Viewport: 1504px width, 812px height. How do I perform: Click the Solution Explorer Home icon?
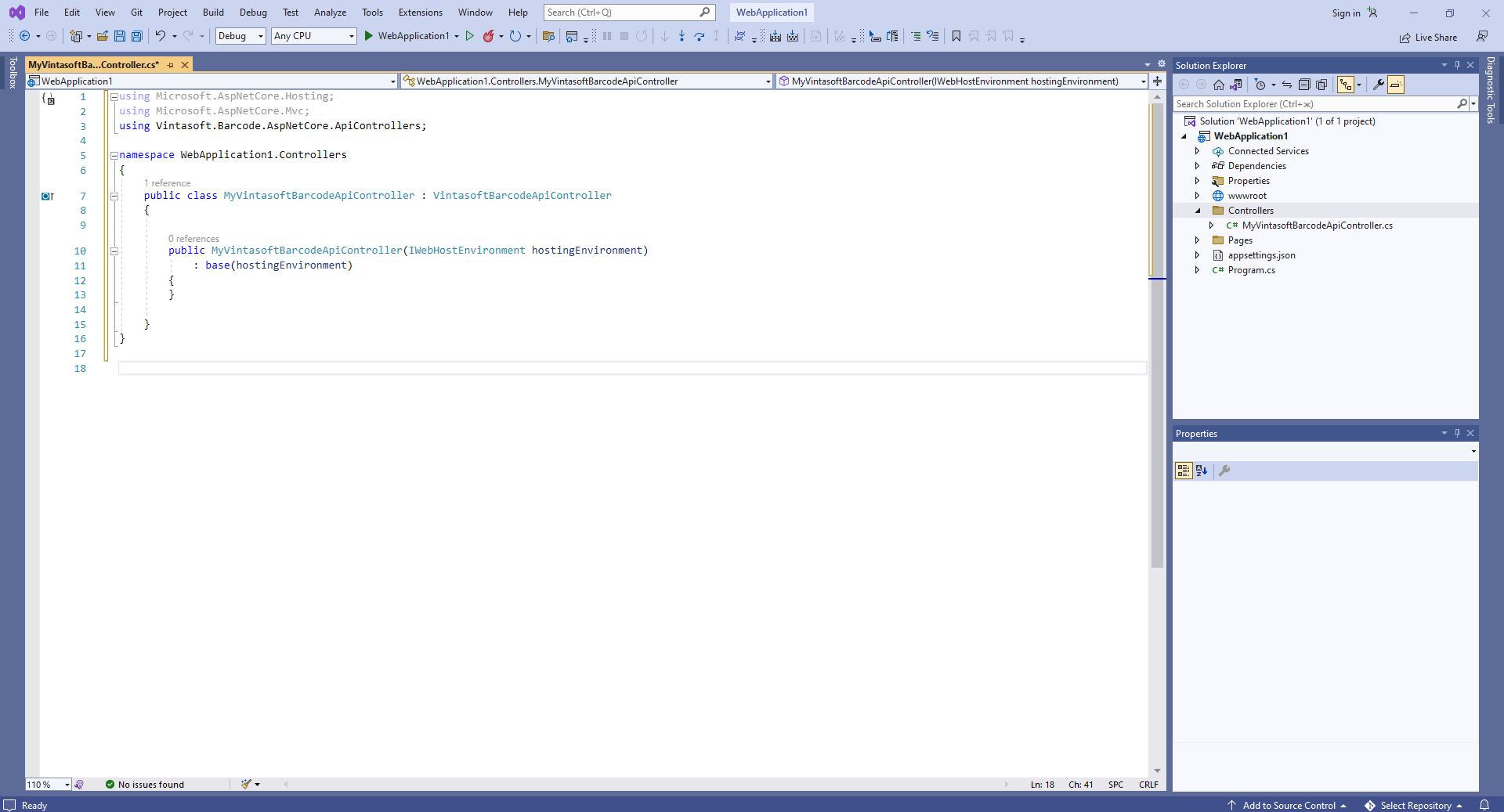[x=1219, y=85]
